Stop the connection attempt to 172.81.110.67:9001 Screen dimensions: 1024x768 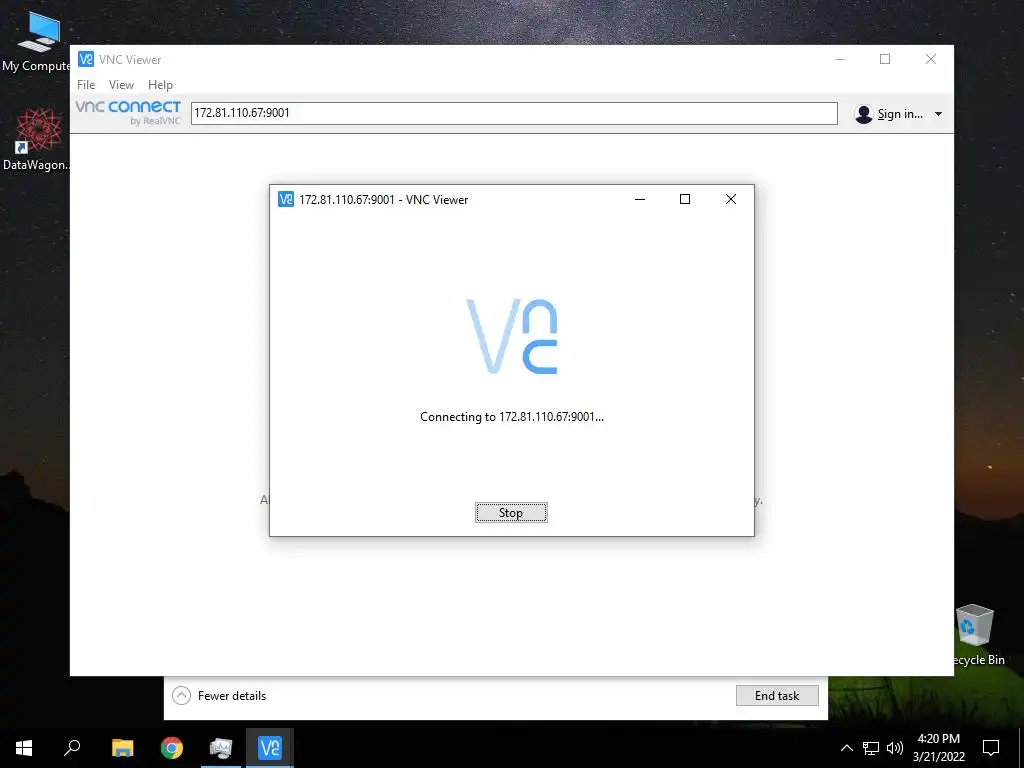[511, 513]
